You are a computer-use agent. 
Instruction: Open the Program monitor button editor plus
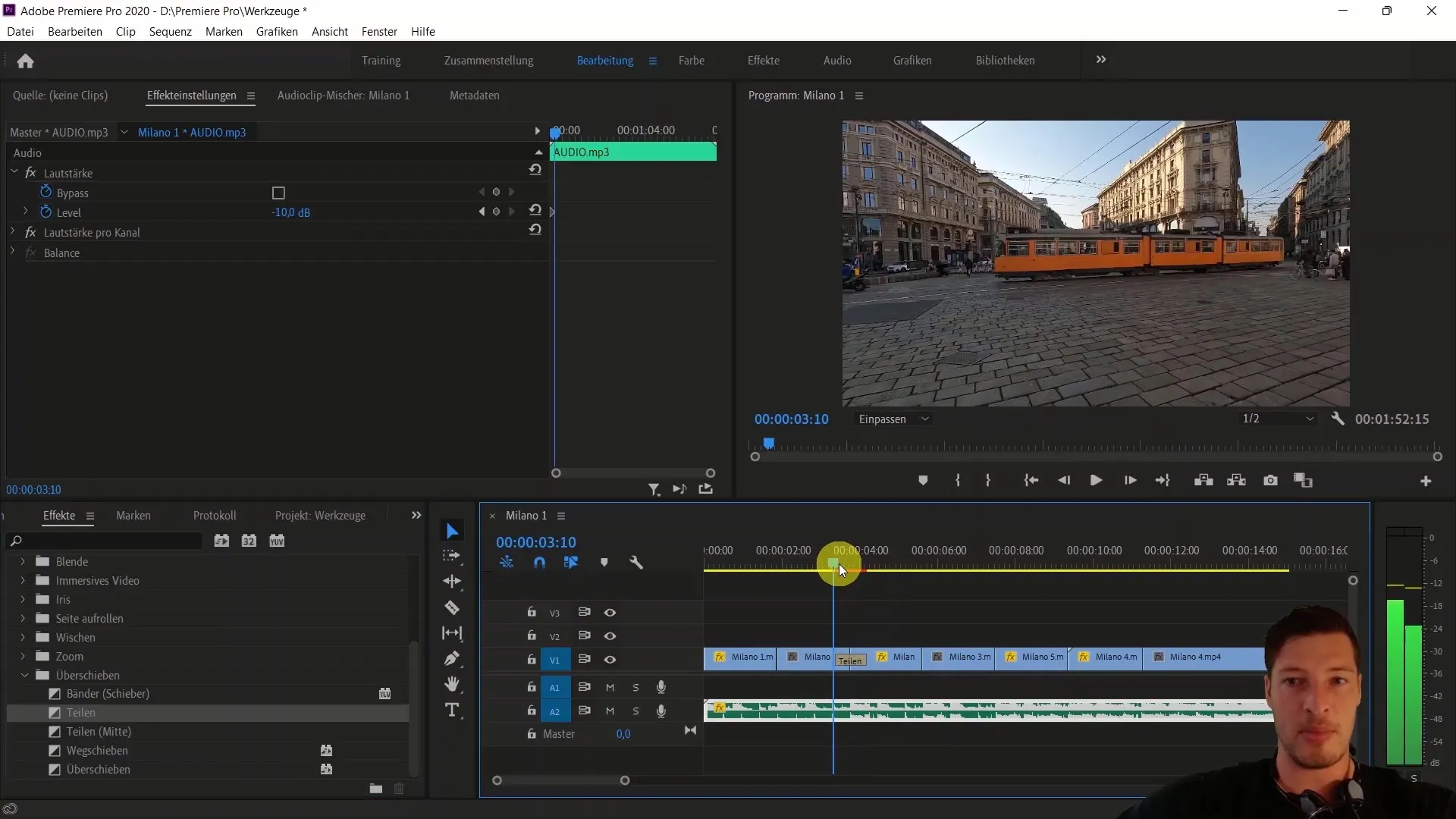(1426, 482)
